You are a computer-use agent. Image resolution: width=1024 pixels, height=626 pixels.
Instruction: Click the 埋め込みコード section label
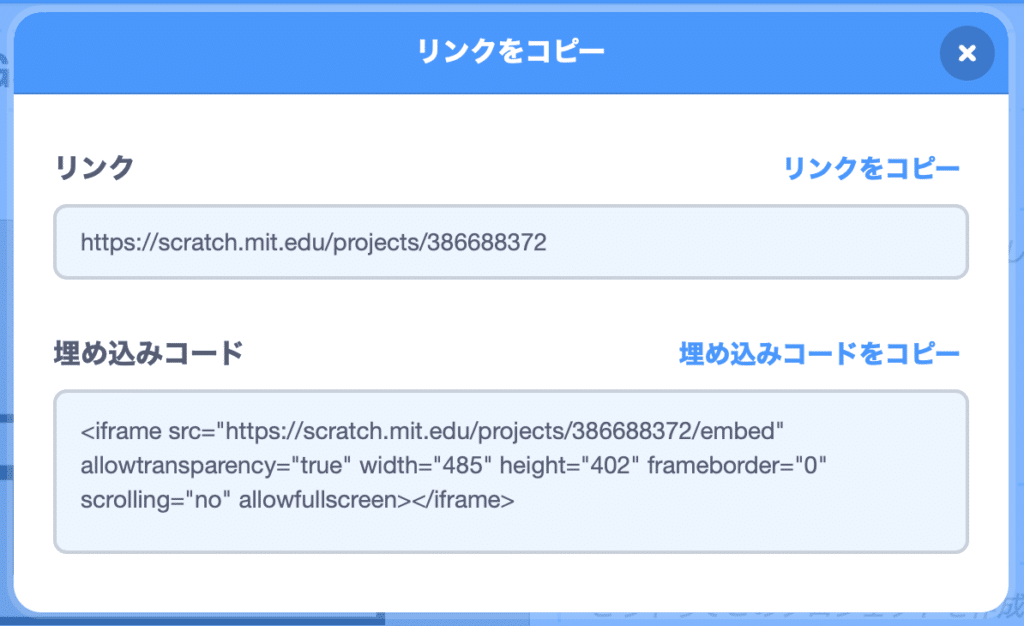[x=148, y=353]
